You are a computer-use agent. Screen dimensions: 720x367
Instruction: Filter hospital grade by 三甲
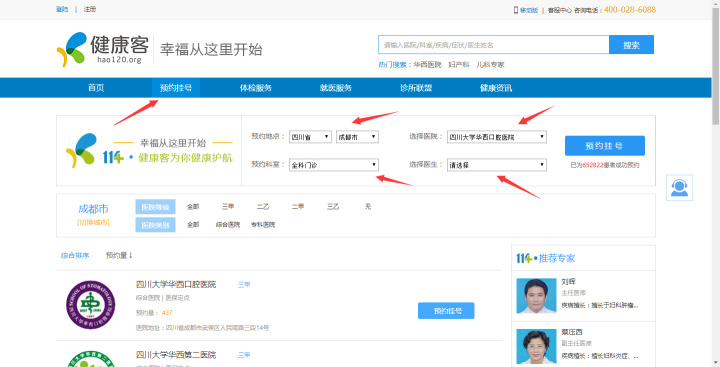tap(228, 207)
